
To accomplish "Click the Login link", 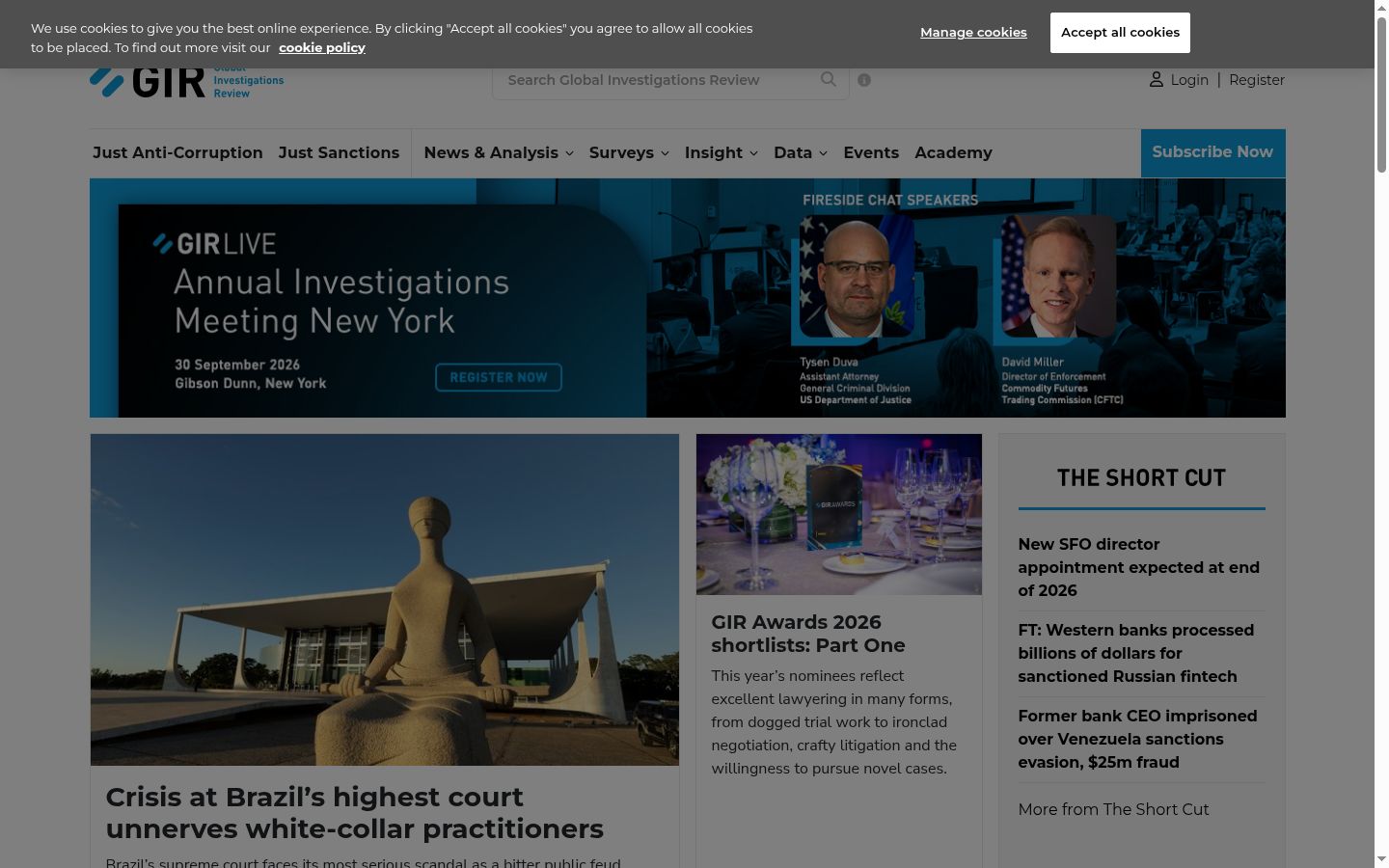I will 1189,80.
